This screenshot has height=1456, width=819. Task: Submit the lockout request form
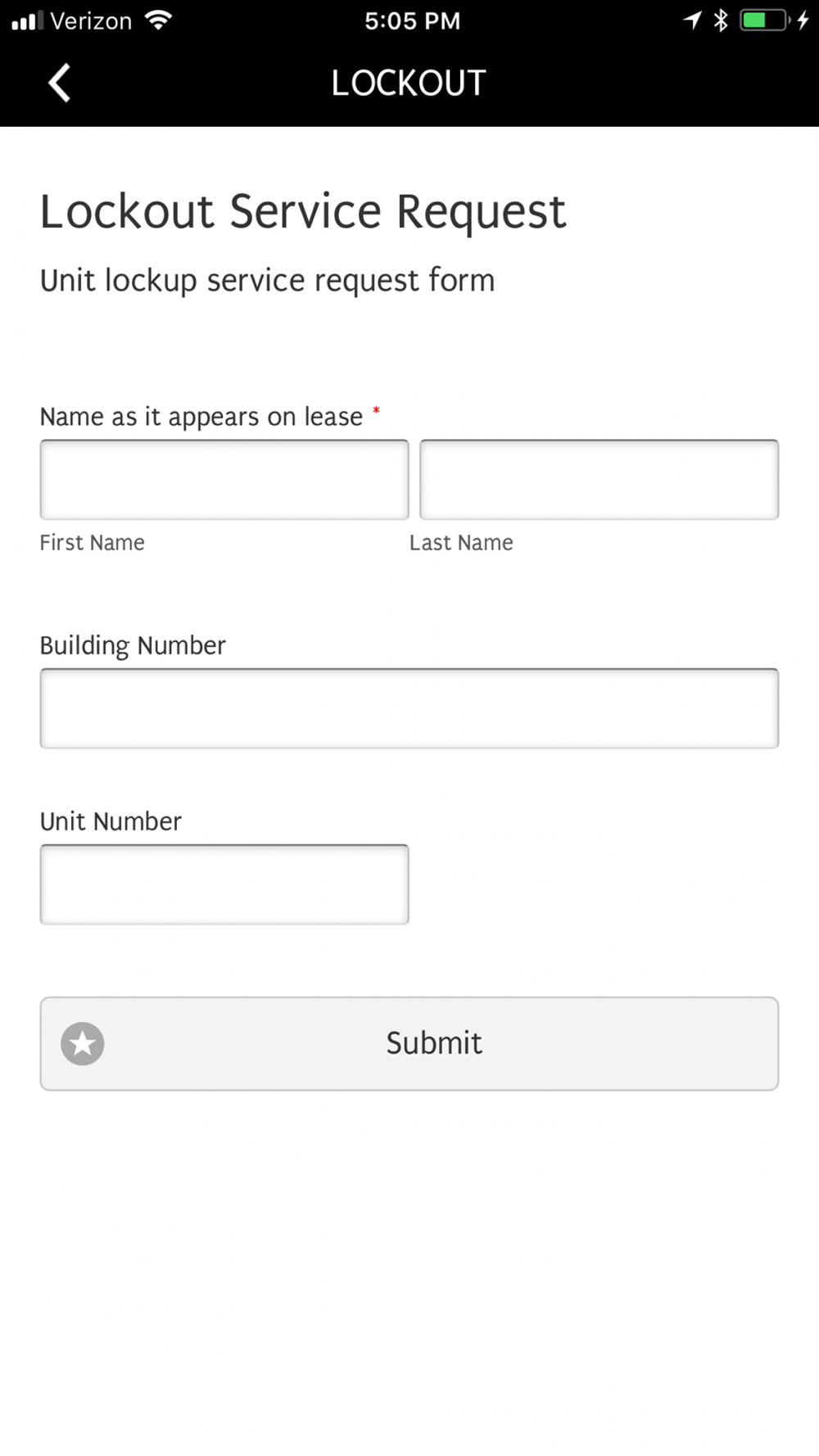409,1043
